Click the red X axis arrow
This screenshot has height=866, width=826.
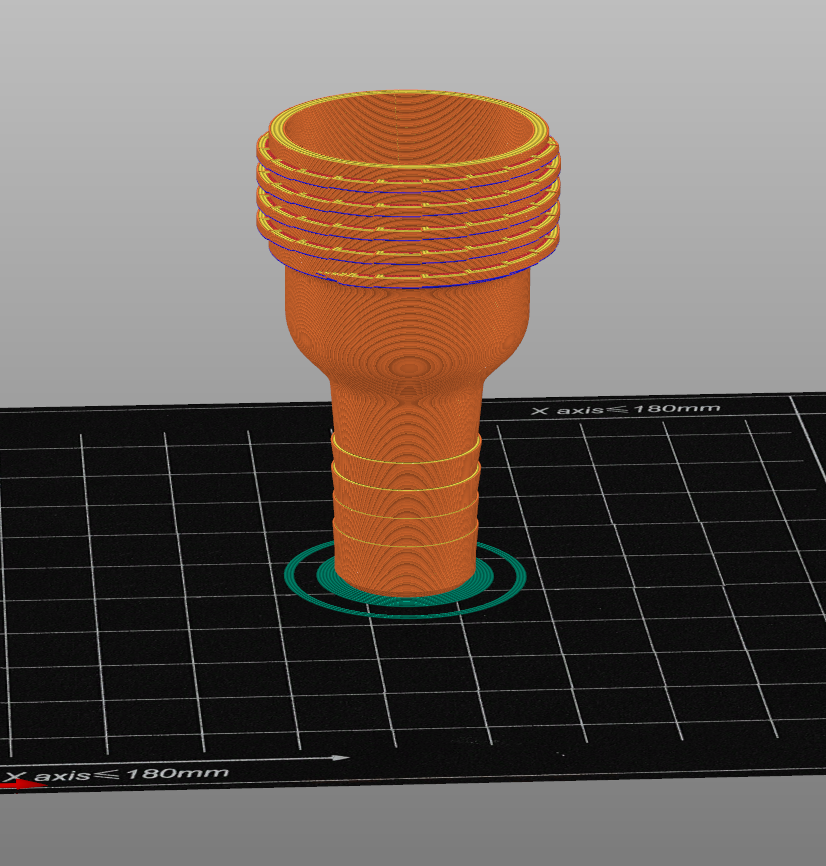click(22, 785)
